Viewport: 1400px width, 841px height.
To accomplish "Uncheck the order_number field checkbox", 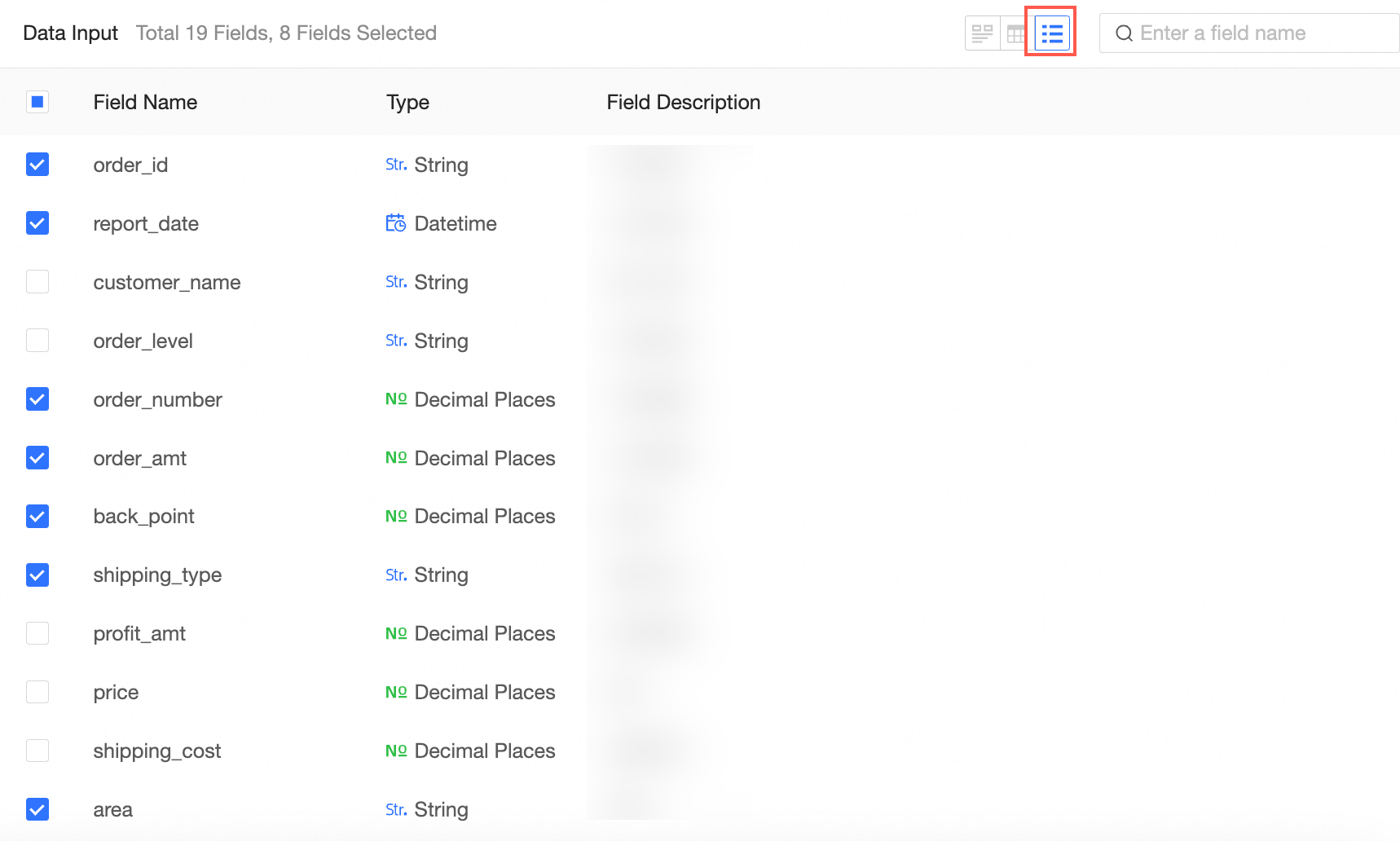I will (x=37, y=399).
